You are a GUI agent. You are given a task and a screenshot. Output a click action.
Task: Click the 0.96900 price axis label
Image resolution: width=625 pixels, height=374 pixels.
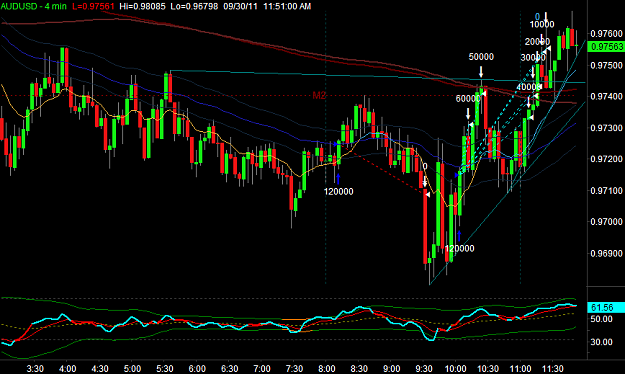click(x=606, y=253)
